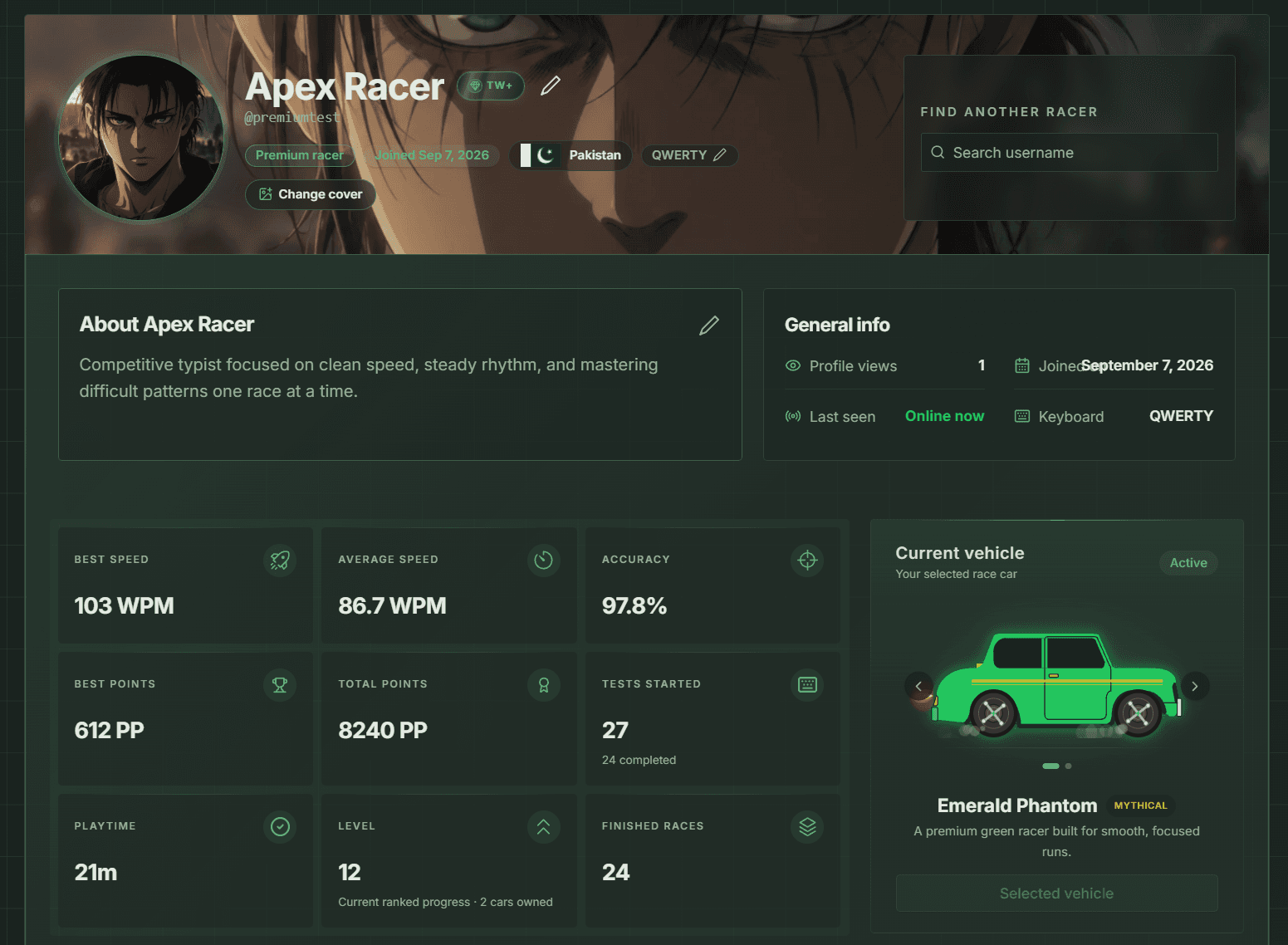Click the 97.8% accuracy value
The width and height of the screenshot is (1288, 945).
point(634,606)
